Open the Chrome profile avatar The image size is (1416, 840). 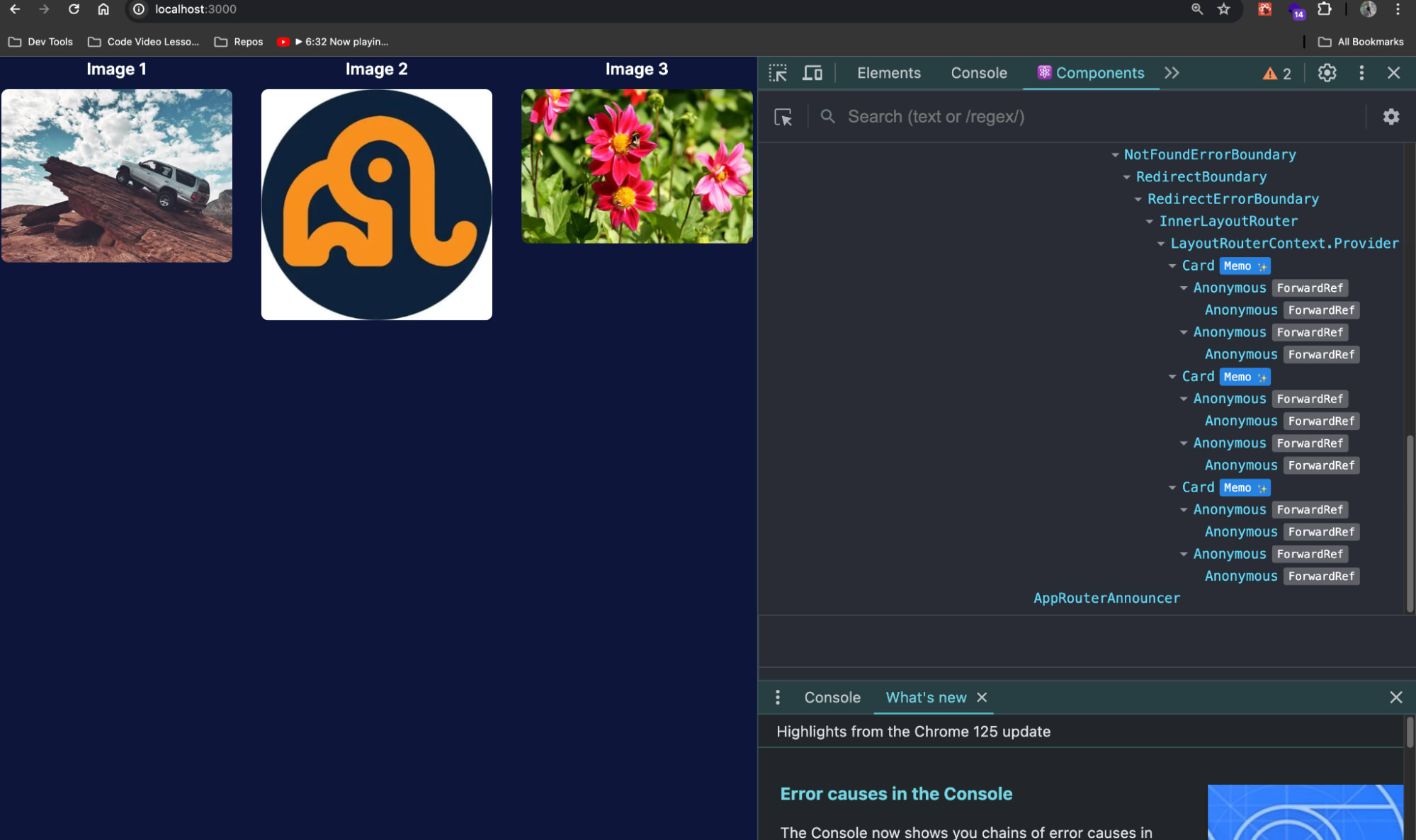tap(1369, 9)
